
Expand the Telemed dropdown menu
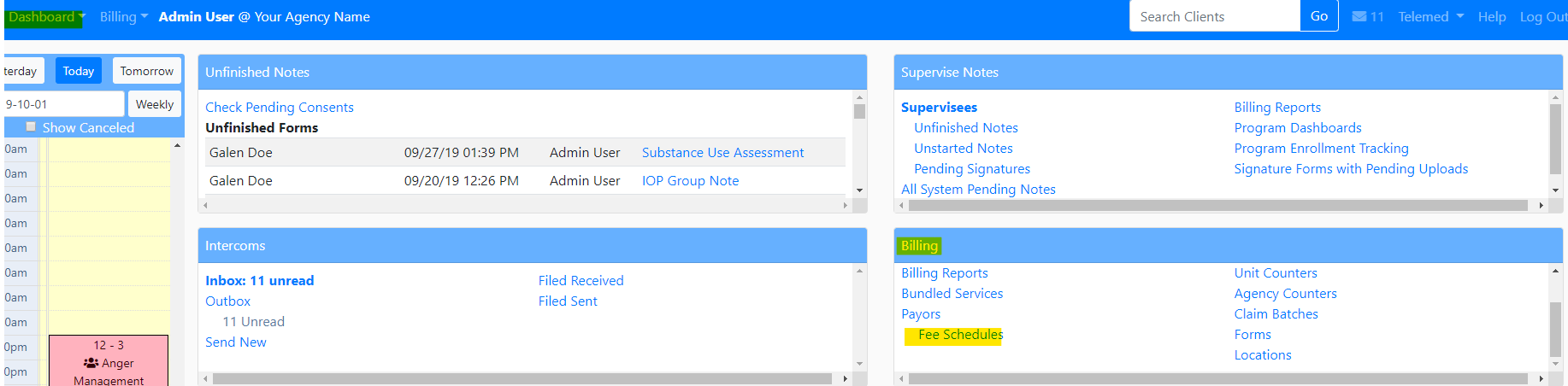pyautogui.click(x=1430, y=17)
